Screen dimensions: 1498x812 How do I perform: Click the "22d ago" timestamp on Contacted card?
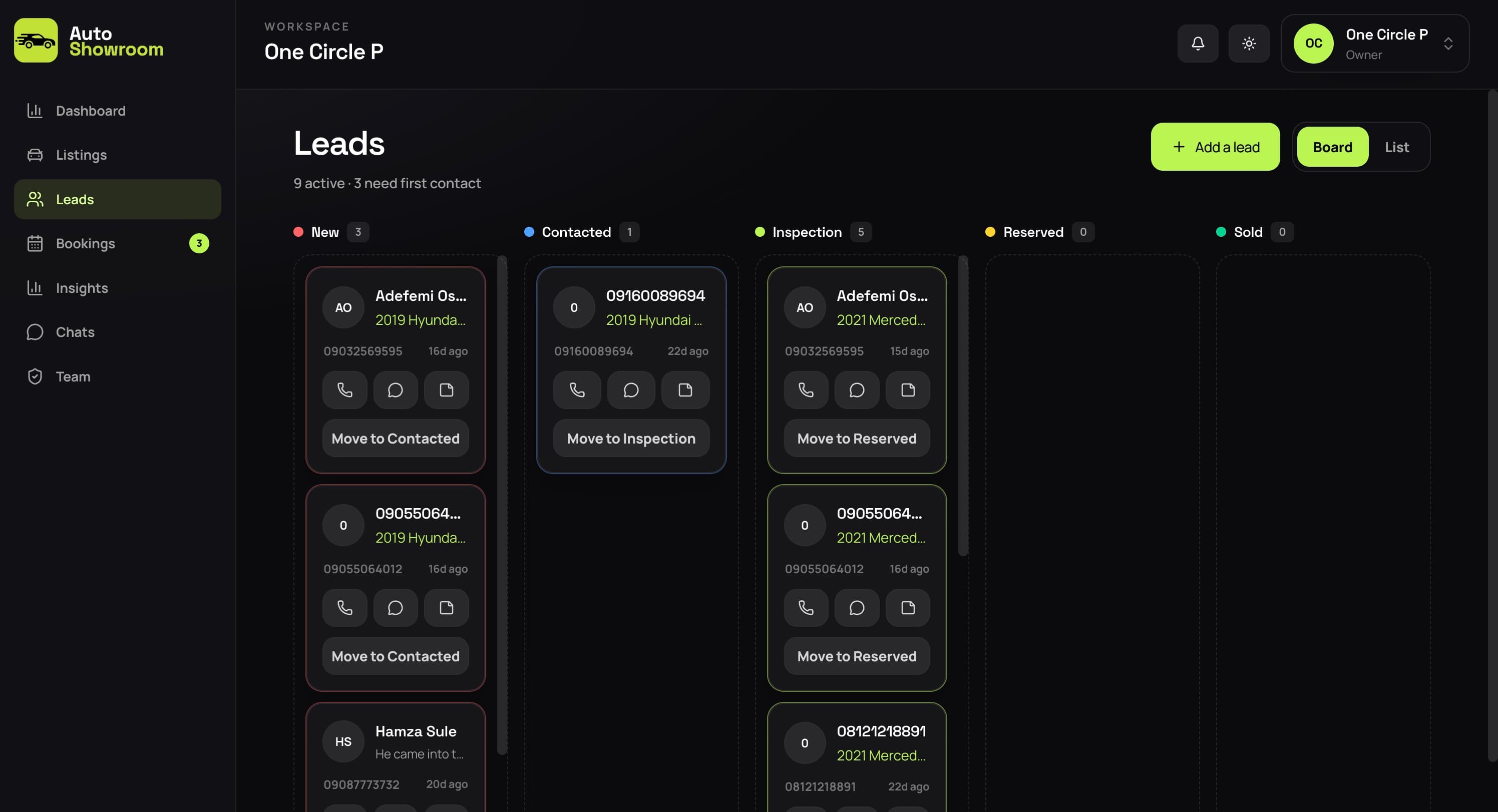pyautogui.click(x=687, y=351)
